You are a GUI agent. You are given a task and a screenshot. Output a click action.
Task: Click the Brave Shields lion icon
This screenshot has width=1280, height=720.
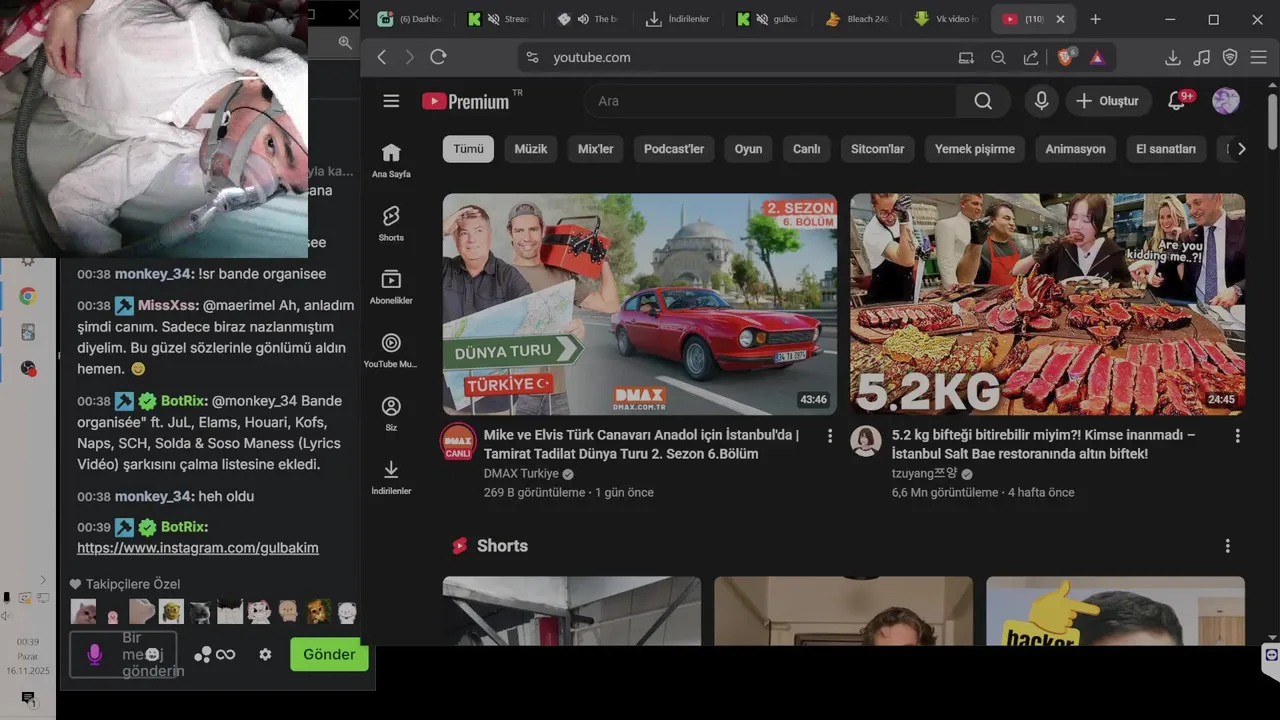coord(1066,57)
